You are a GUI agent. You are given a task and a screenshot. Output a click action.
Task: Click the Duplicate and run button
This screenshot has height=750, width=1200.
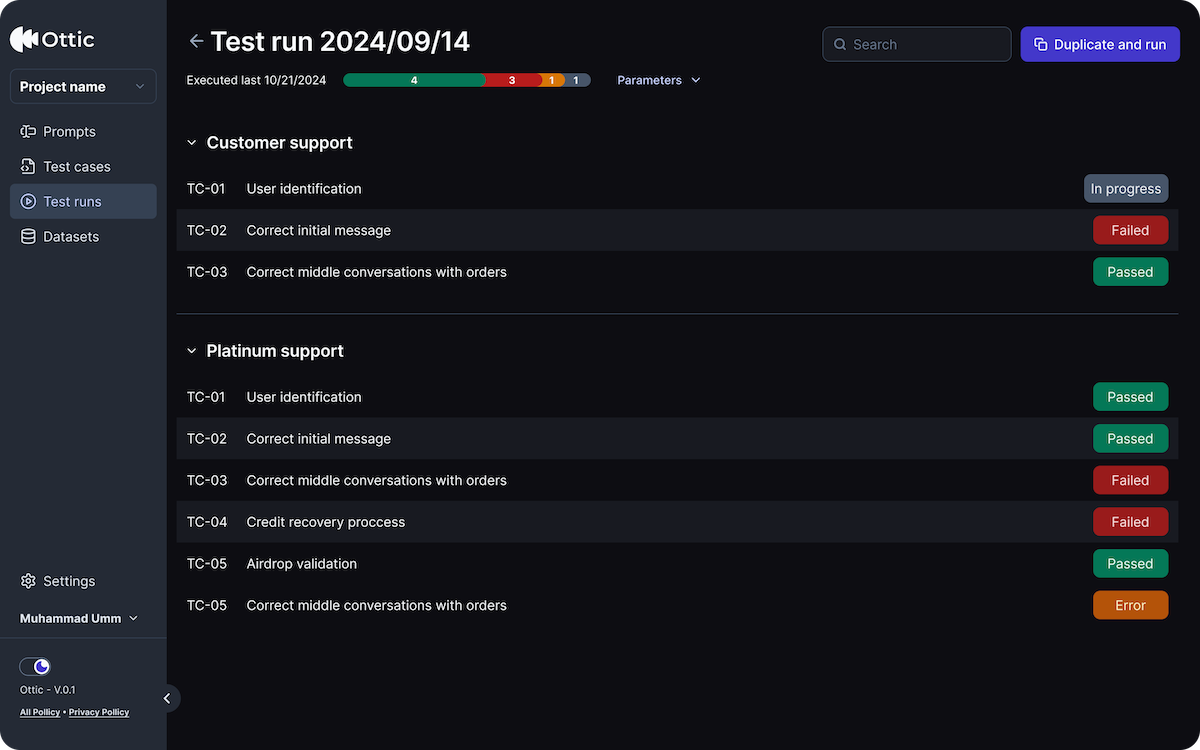pyautogui.click(x=1100, y=45)
